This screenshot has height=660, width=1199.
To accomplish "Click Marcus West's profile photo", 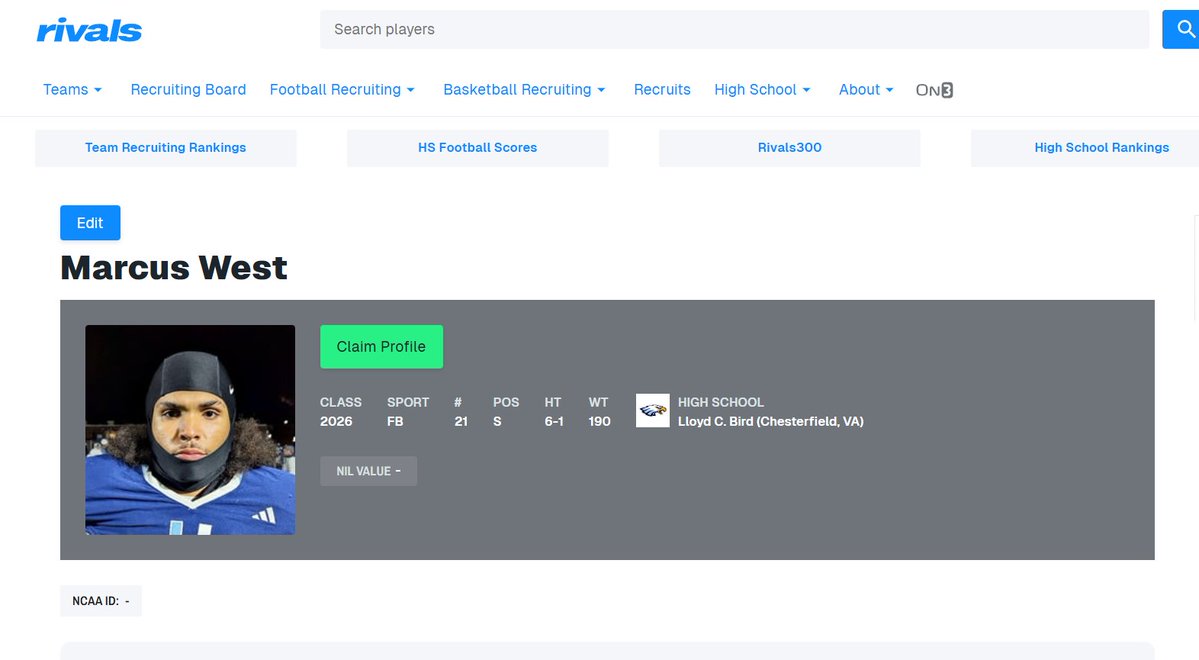I will pyautogui.click(x=190, y=430).
